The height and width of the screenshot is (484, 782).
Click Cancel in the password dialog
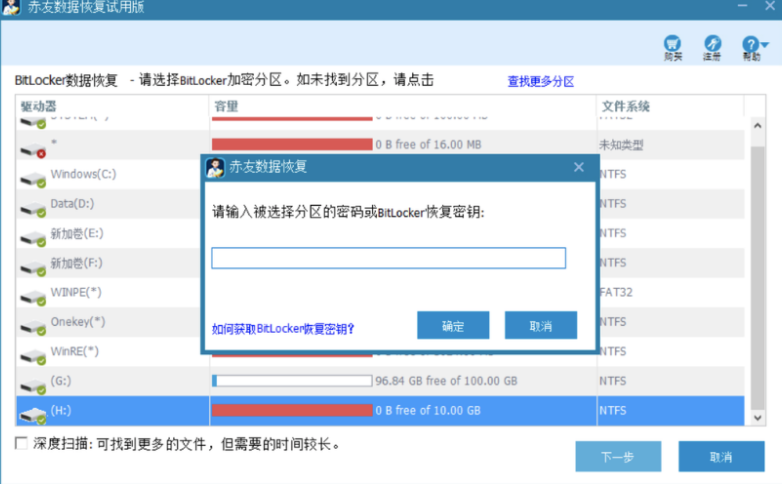[x=541, y=325]
